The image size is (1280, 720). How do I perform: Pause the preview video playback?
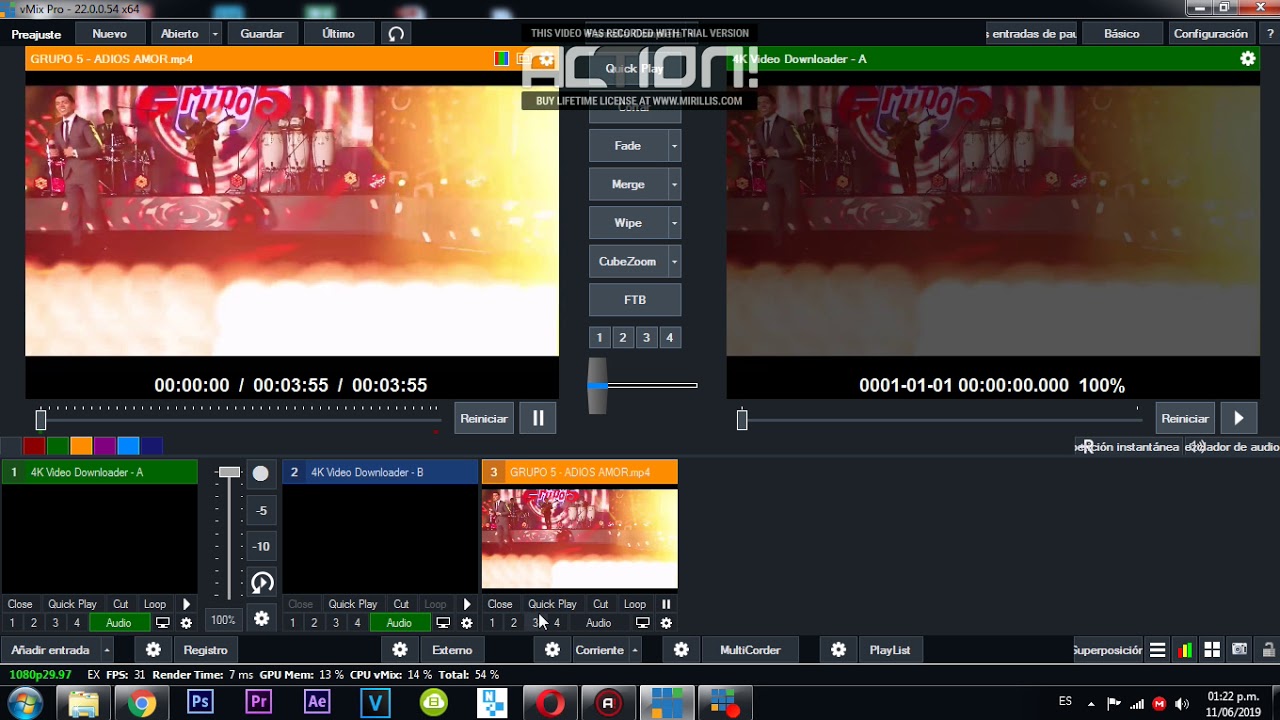point(538,419)
